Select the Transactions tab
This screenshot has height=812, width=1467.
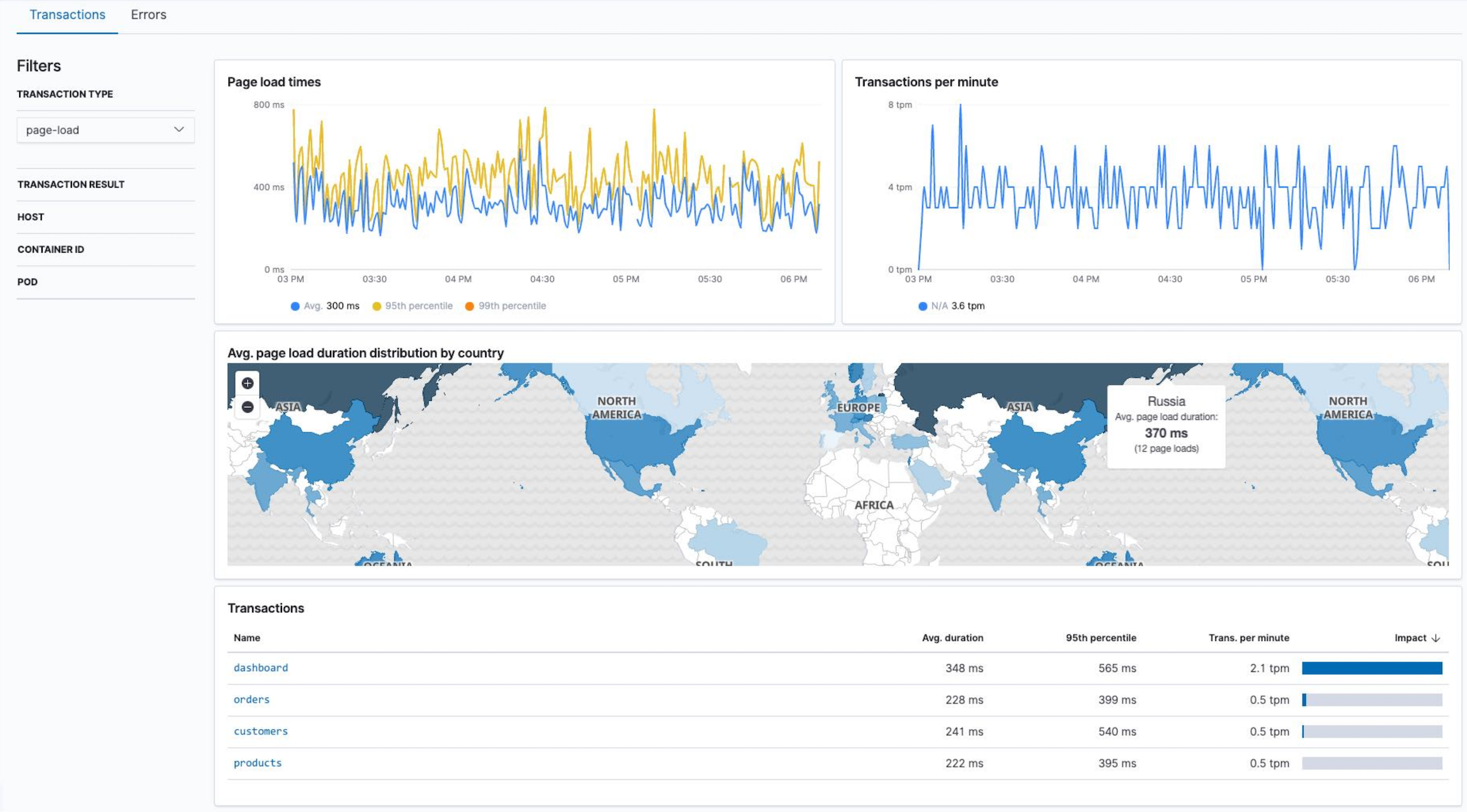(x=67, y=15)
